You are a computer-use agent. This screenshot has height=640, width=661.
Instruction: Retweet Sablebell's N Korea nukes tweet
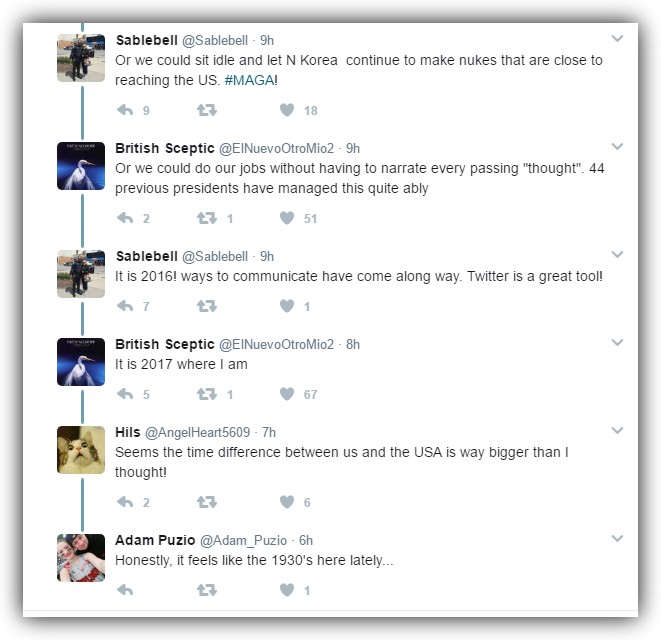207,110
